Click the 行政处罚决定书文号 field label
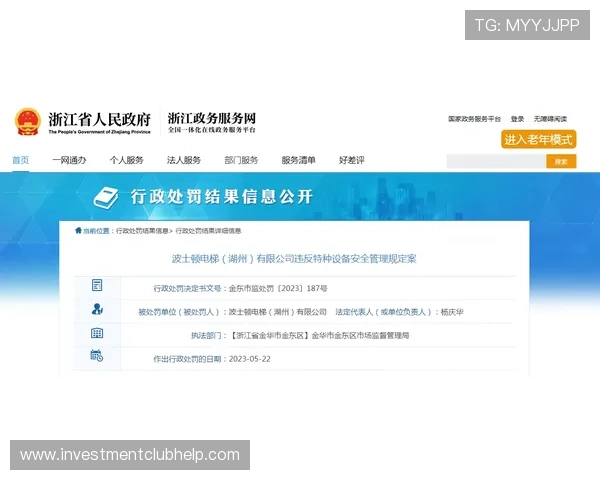600x480 pixels. pos(188,288)
